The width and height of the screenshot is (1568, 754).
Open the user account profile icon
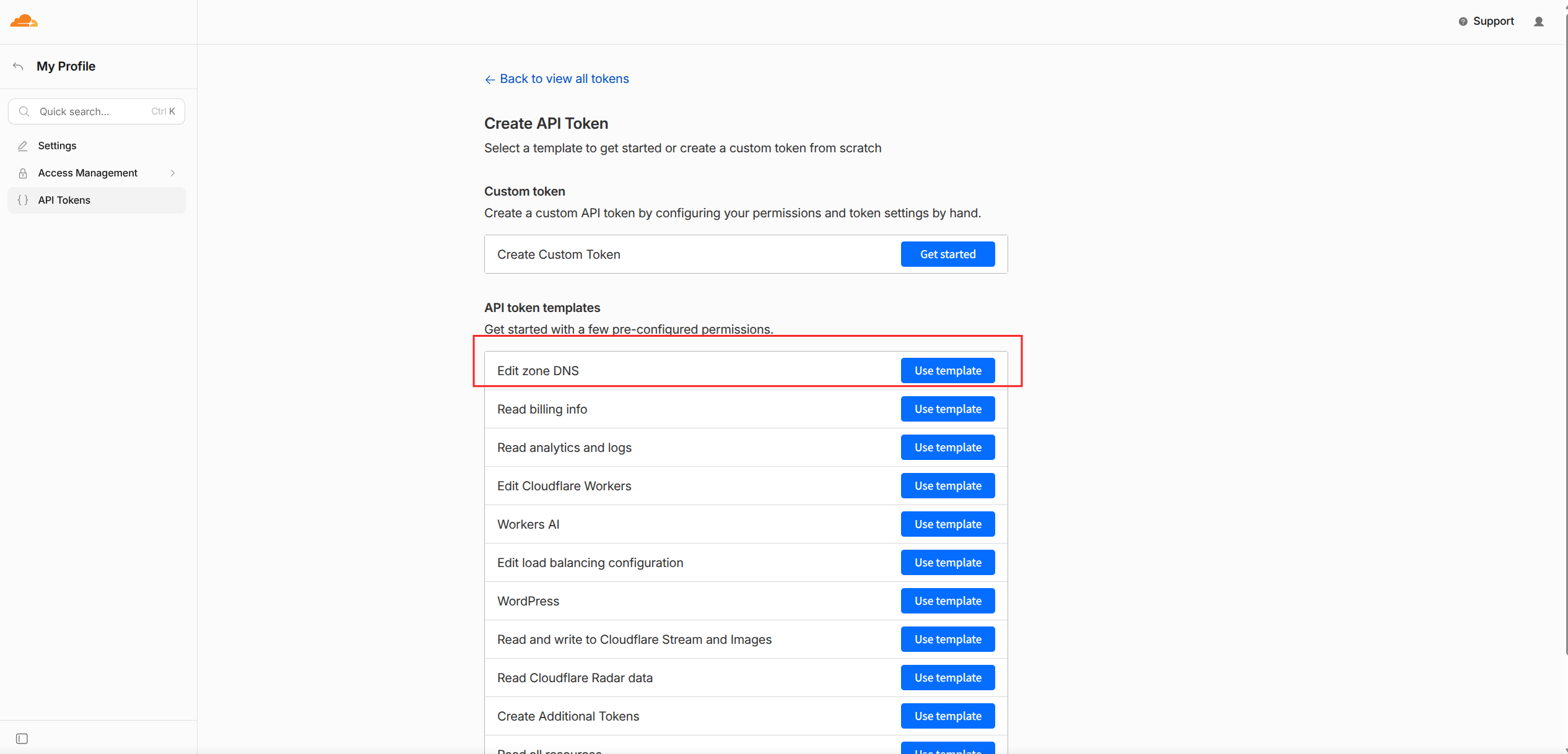[1538, 22]
